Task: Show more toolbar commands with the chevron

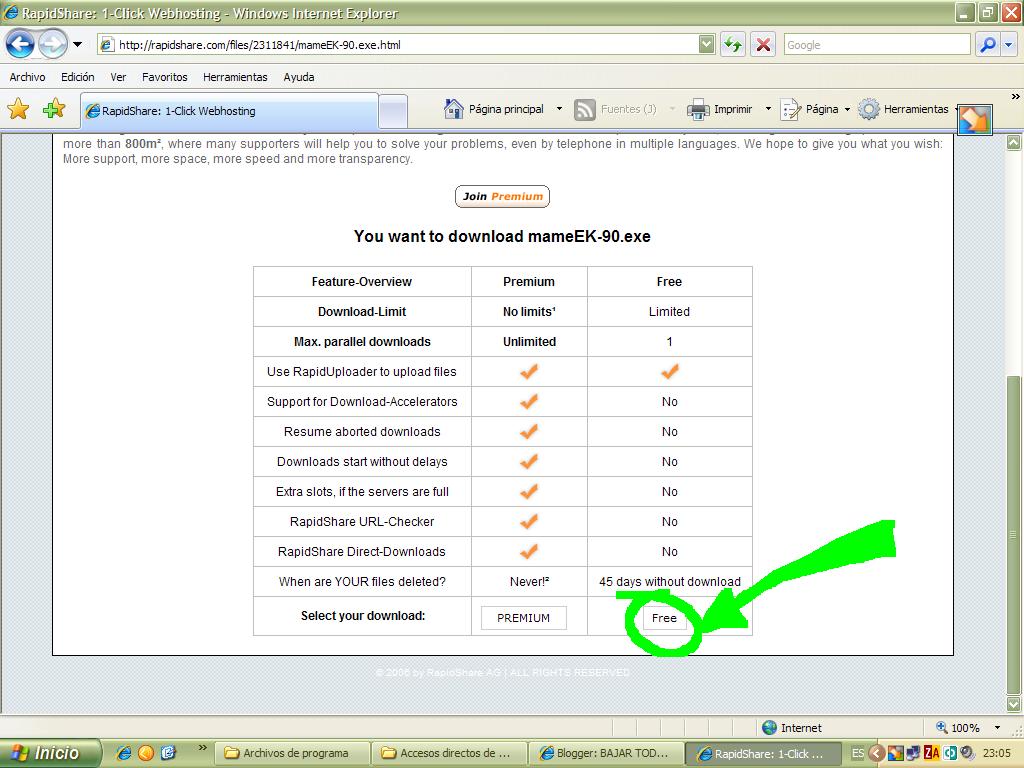Action: [x=1016, y=97]
